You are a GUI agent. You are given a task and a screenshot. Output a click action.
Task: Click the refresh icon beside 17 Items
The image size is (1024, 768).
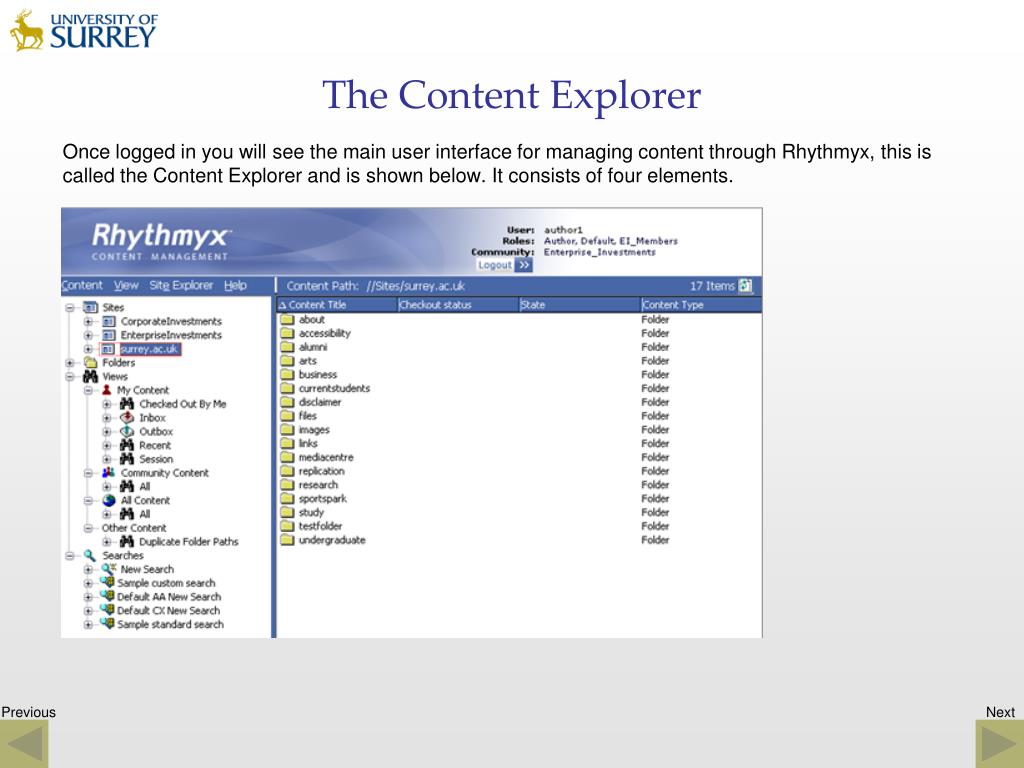[745, 286]
